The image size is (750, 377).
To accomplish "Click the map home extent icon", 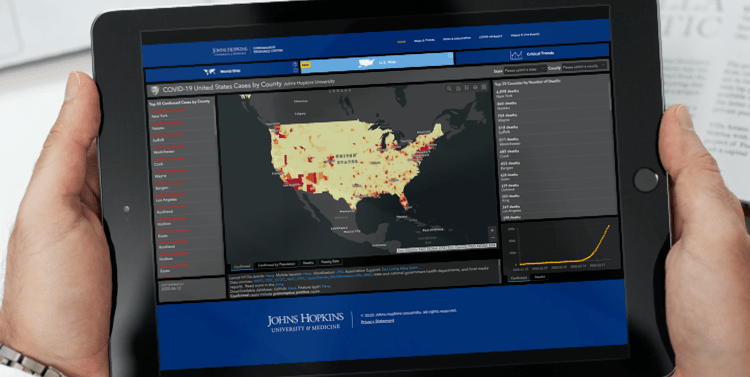I will pos(458,88).
